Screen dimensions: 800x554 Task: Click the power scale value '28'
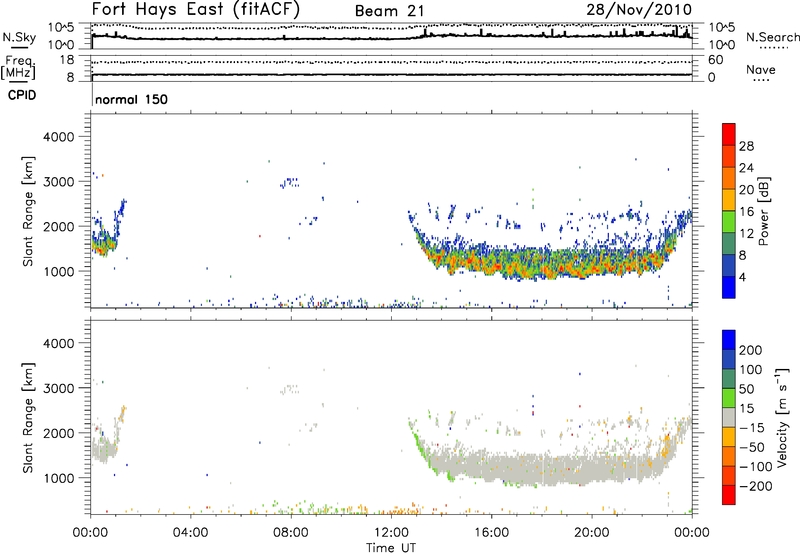[746, 146]
